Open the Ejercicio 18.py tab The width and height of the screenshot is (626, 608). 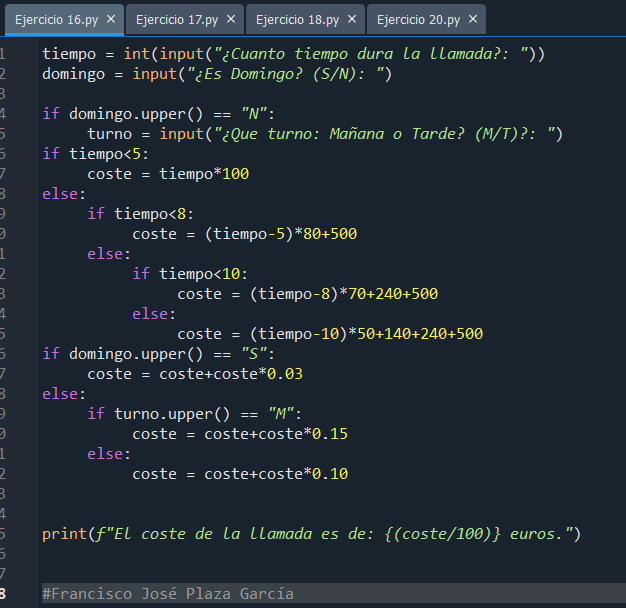pyautogui.click(x=297, y=19)
